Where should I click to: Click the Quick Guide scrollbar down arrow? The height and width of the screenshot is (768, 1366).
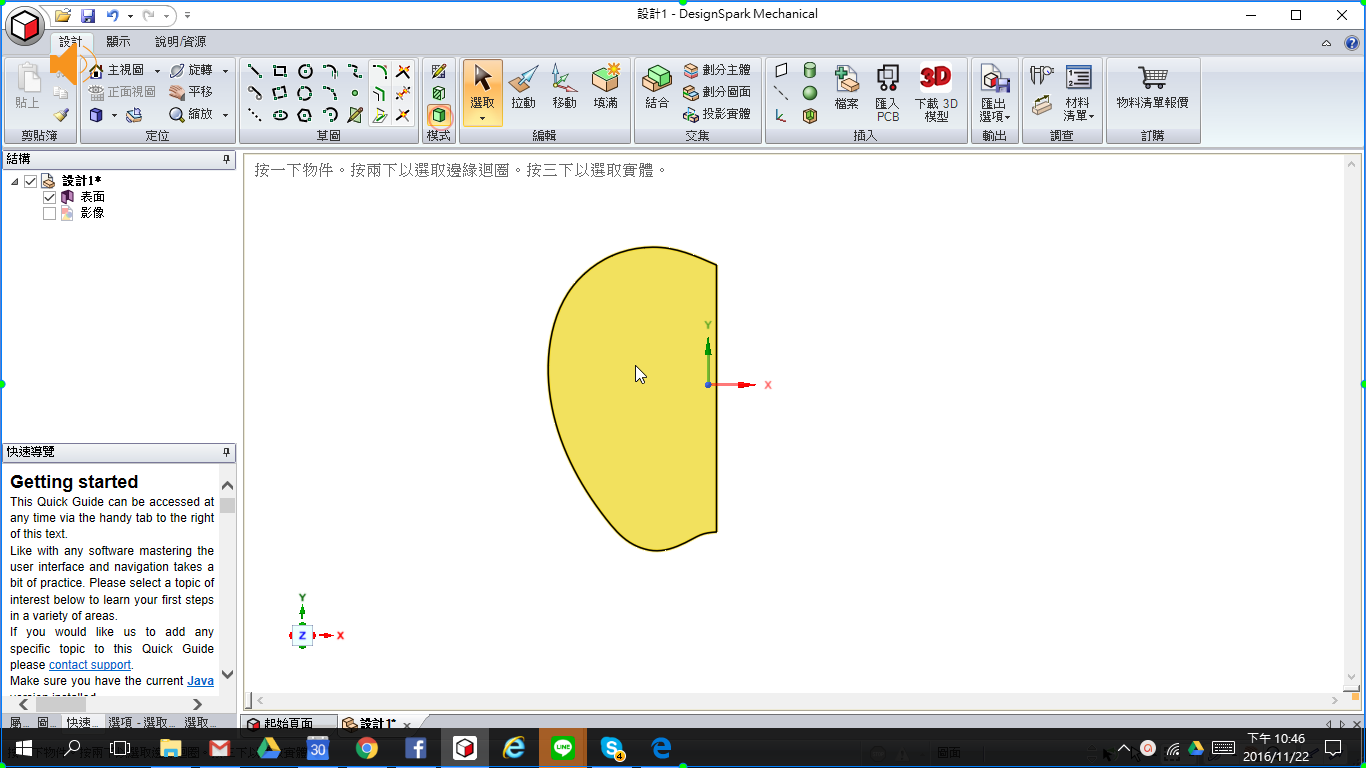[x=227, y=674]
